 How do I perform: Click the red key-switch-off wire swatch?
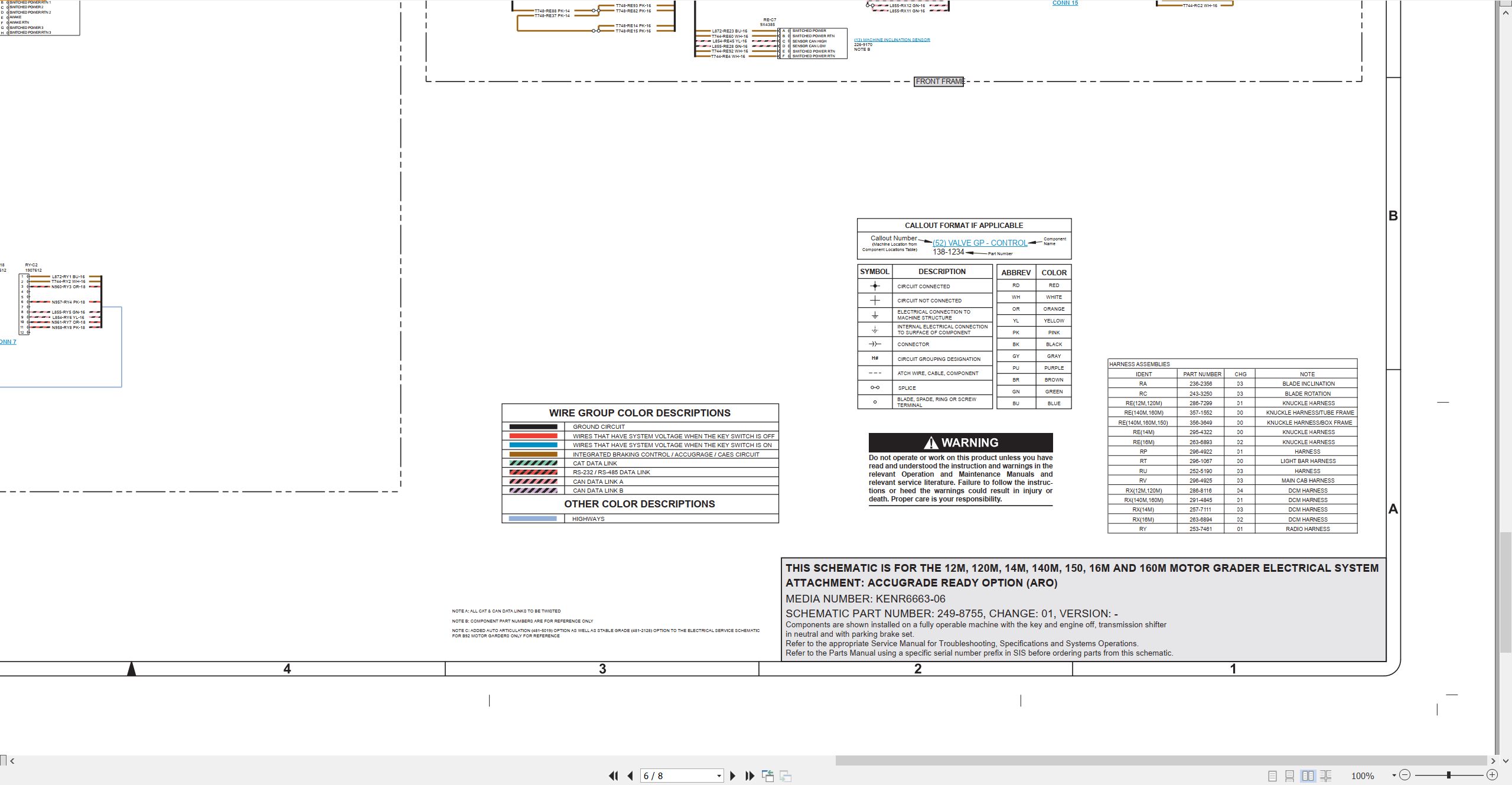533,436
